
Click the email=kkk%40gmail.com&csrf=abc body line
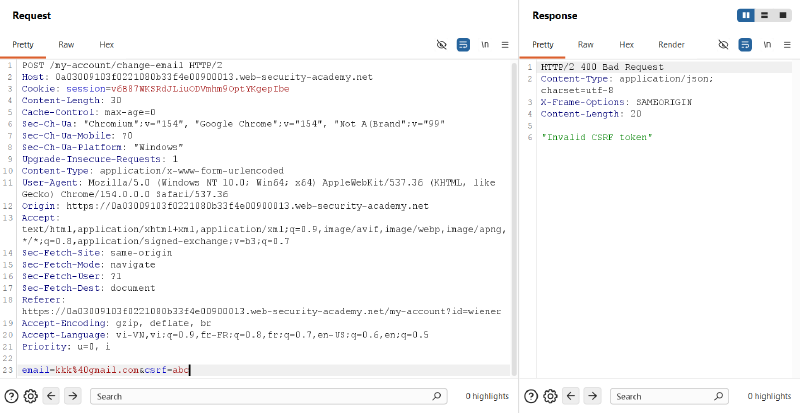coord(106,370)
